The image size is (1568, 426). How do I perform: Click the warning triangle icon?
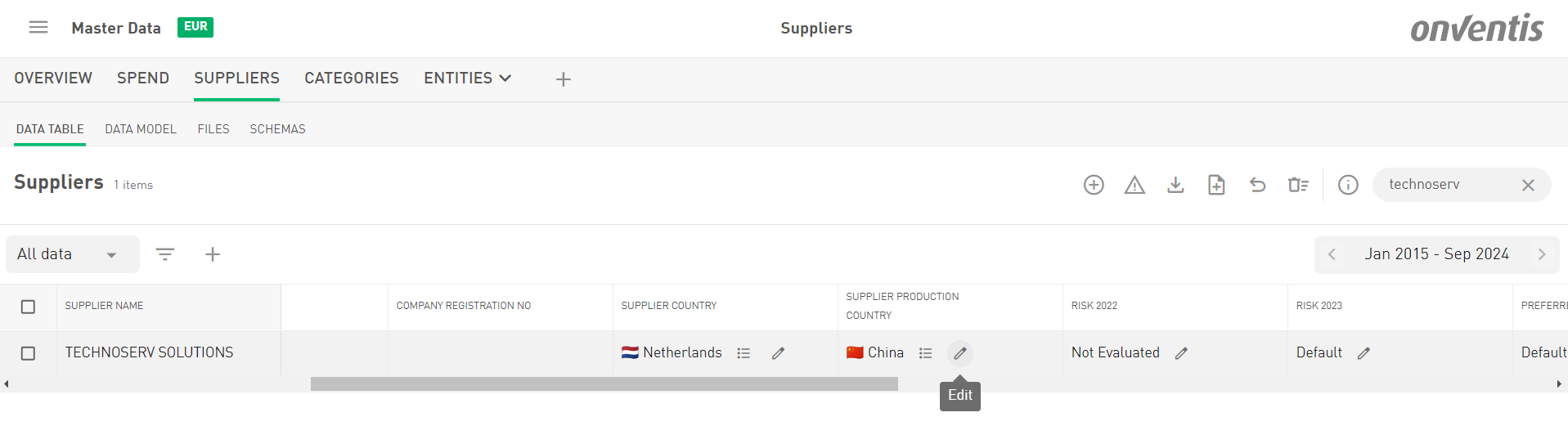tap(1134, 186)
